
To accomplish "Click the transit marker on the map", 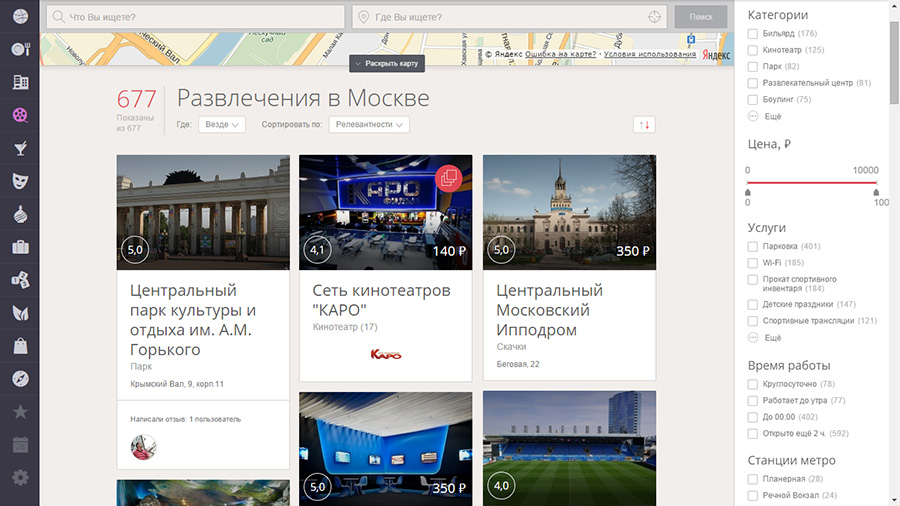I will pos(691,39).
